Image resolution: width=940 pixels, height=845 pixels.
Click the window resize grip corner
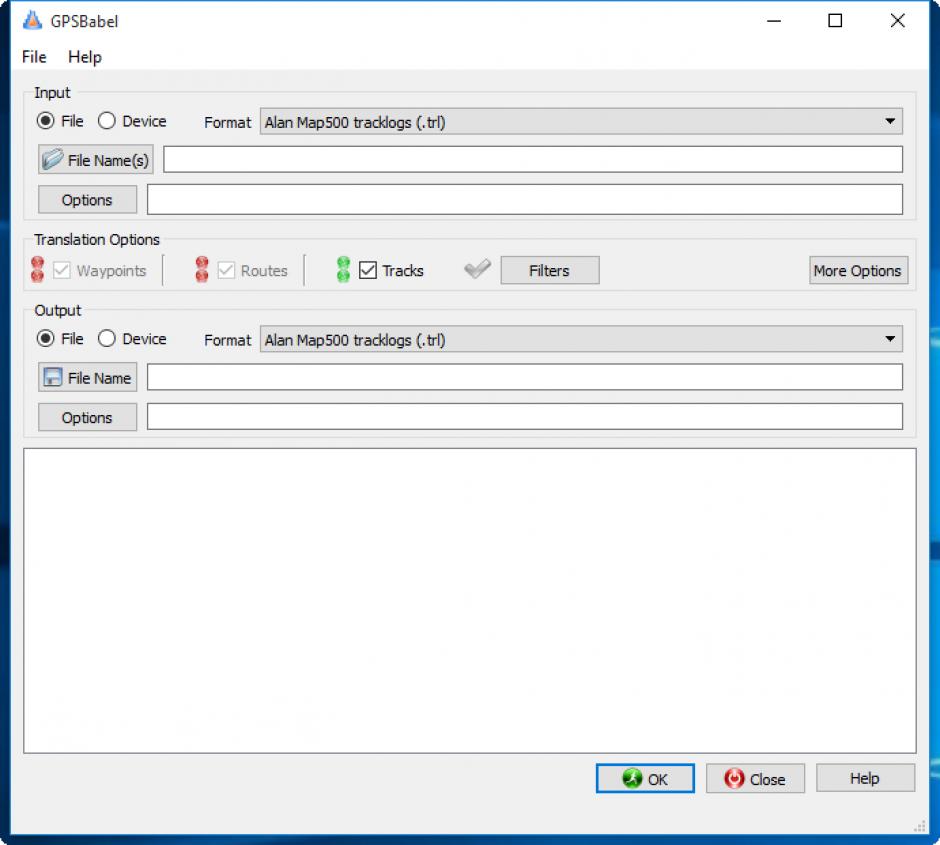pyautogui.click(x=920, y=827)
